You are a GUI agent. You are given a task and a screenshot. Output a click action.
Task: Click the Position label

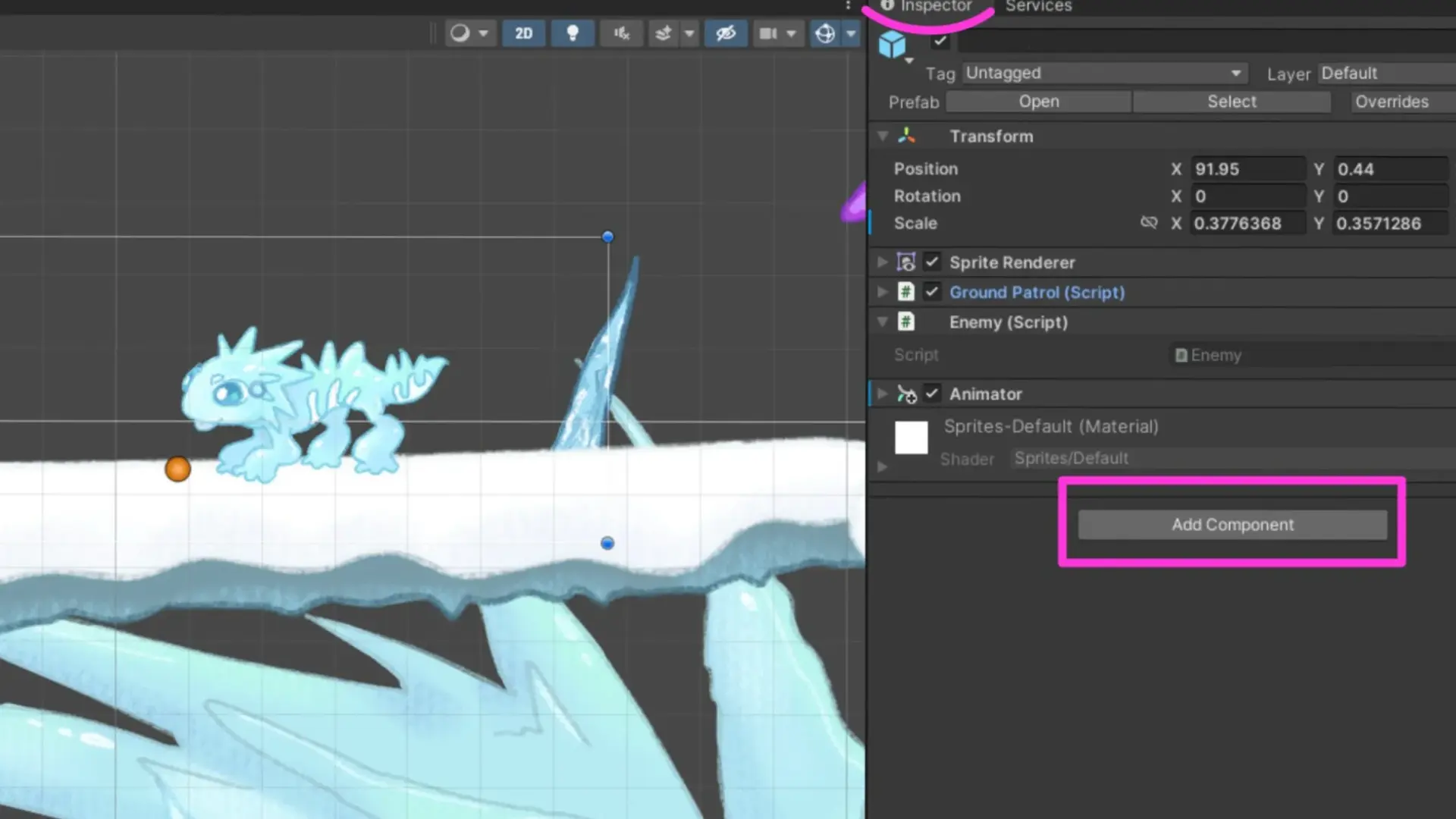coord(926,169)
